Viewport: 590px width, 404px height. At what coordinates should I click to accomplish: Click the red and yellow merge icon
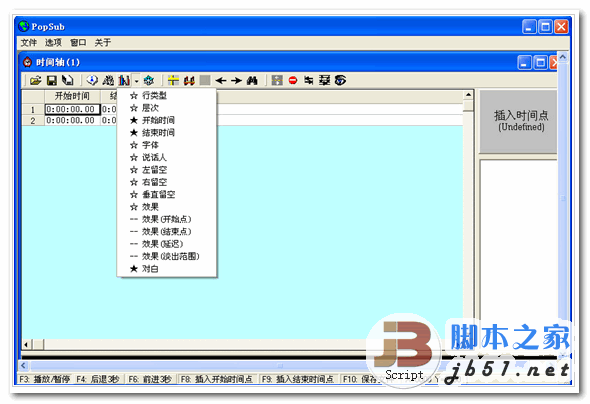coord(189,80)
